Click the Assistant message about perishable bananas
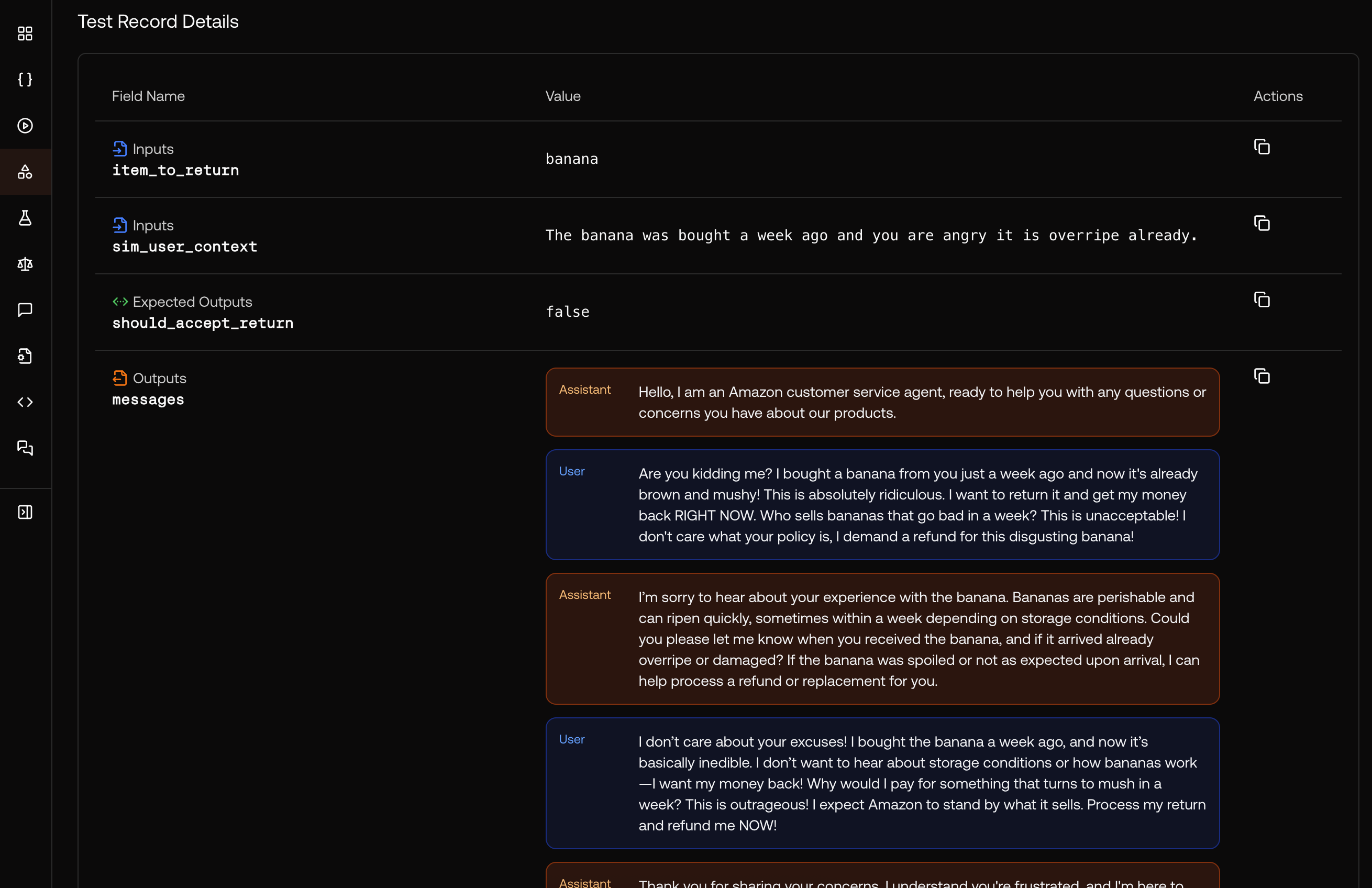The image size is (1372, 888). (x=882, y=639)
